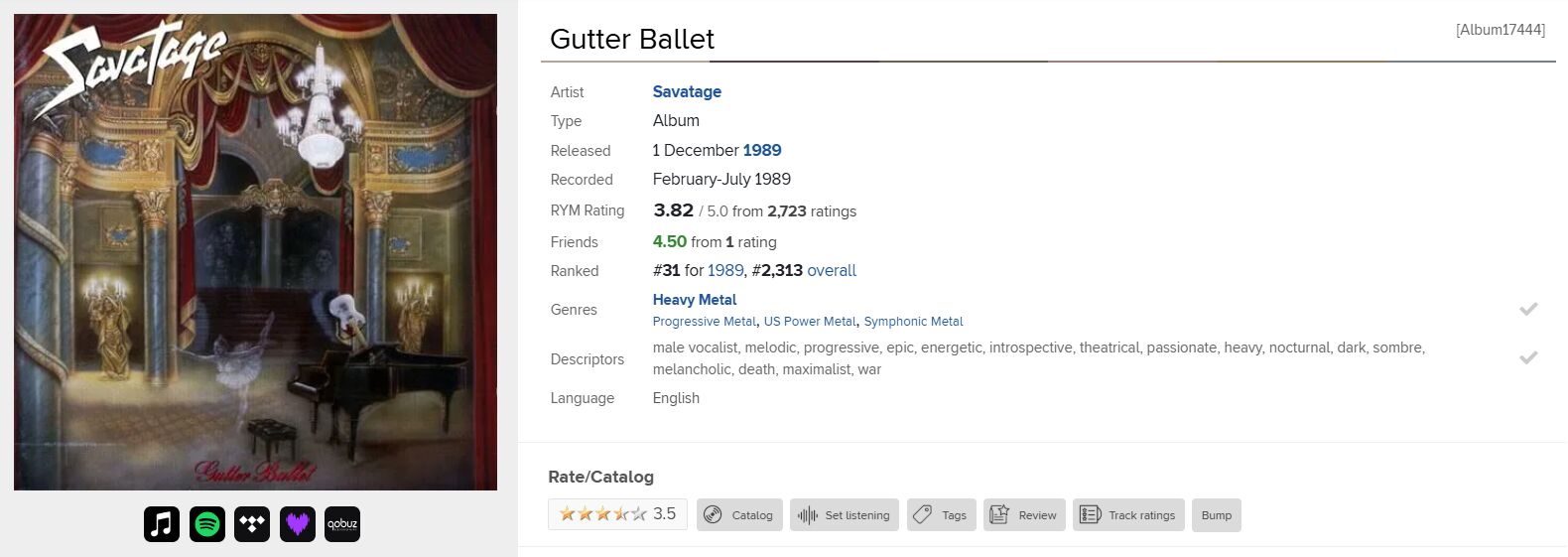Follow the 1989 release year link
The width and height of the screenshot is (1568, 557).
(x=762, y=150)
